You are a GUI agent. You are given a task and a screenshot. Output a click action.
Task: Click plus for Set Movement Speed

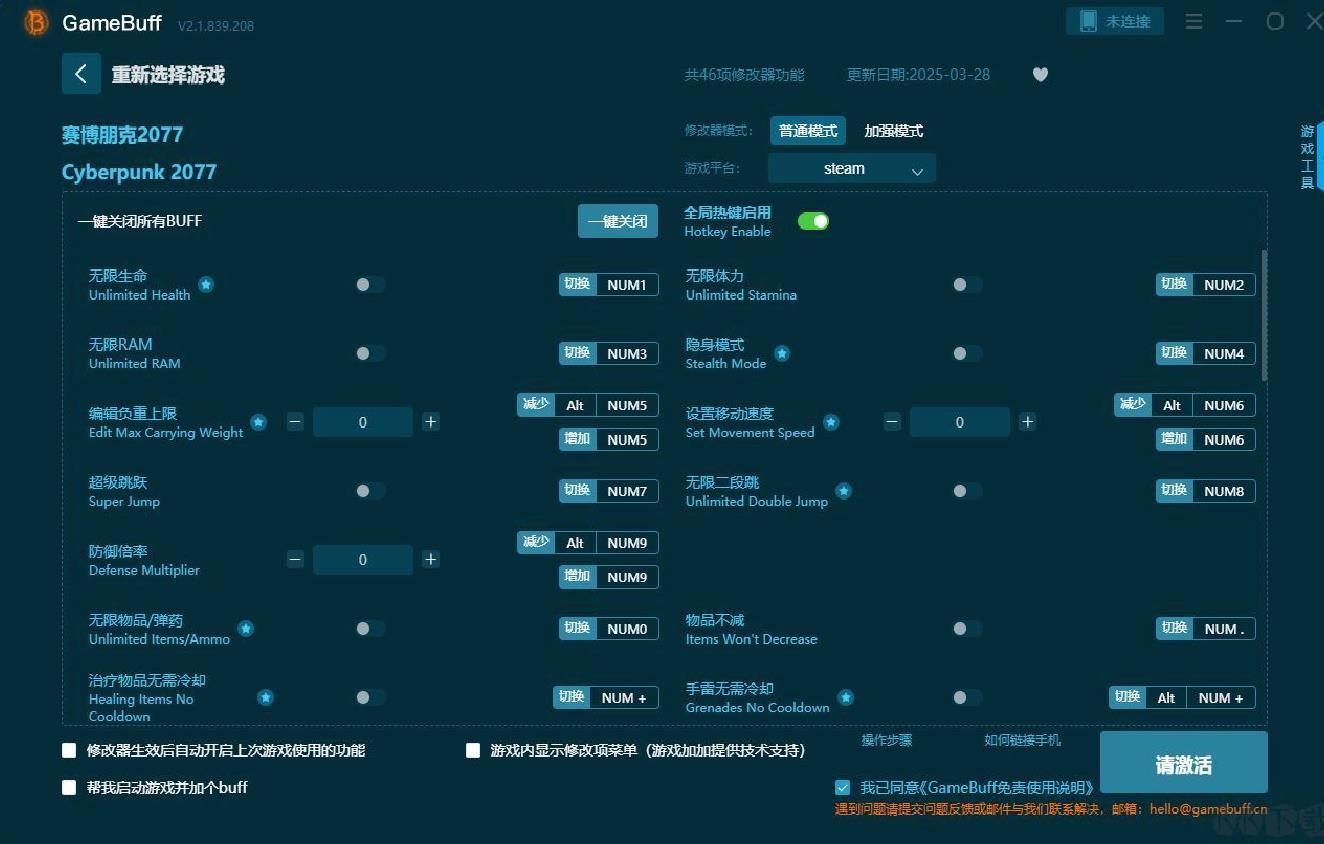tap(1027, 422)
